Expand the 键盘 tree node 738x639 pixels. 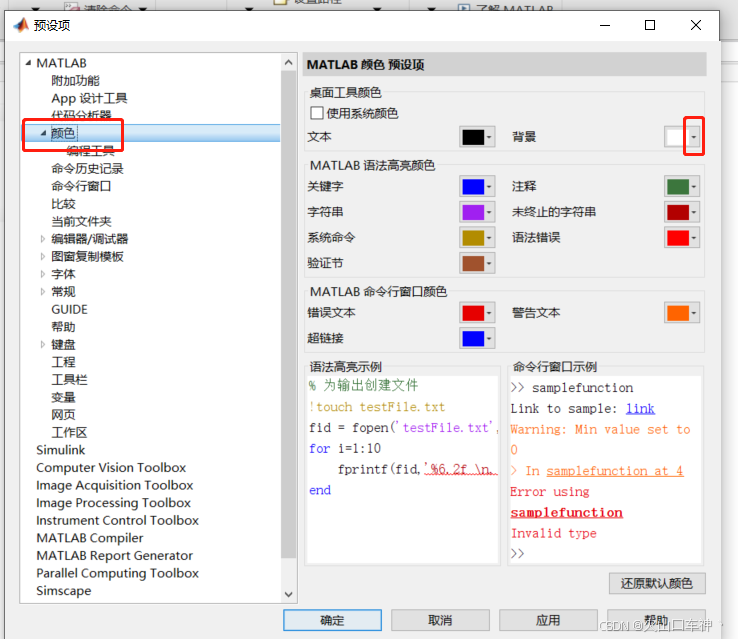tap(43, 344)
